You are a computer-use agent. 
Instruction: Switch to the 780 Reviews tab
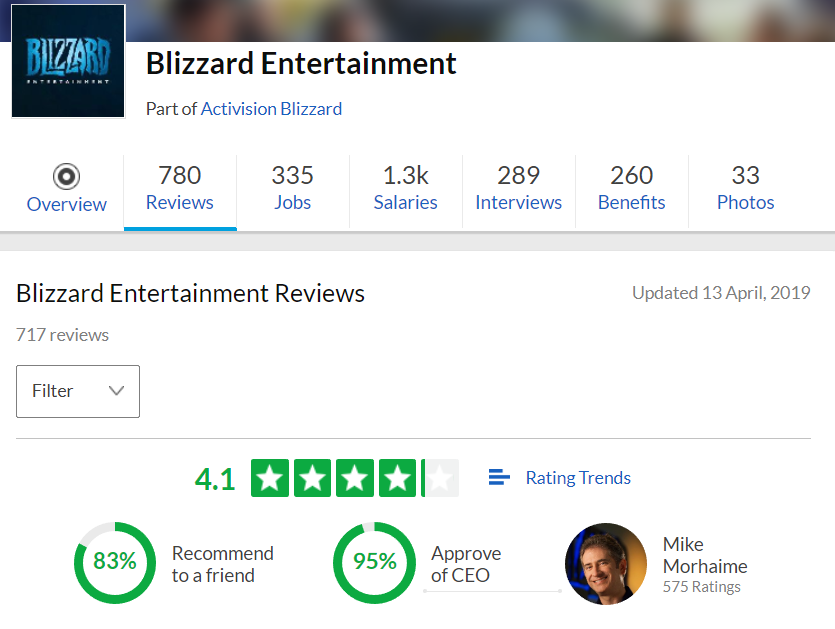[180, 190]
